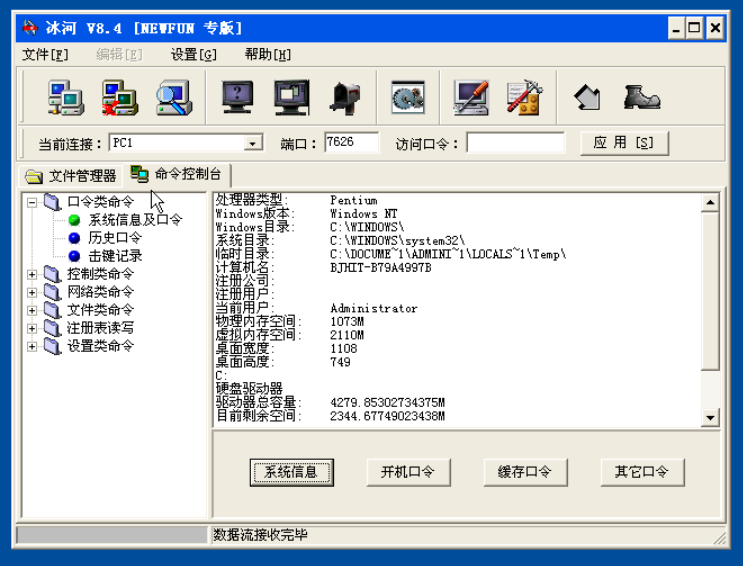
Task: Click the 'Administrator' current user value
Action: pyautogui.click(x=374, y=309)
